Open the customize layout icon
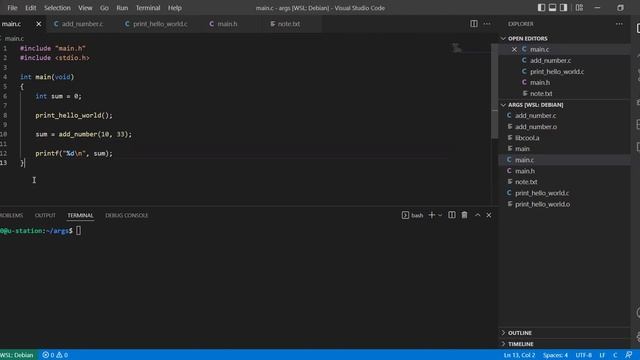640x360 pixels. point(579,8)
